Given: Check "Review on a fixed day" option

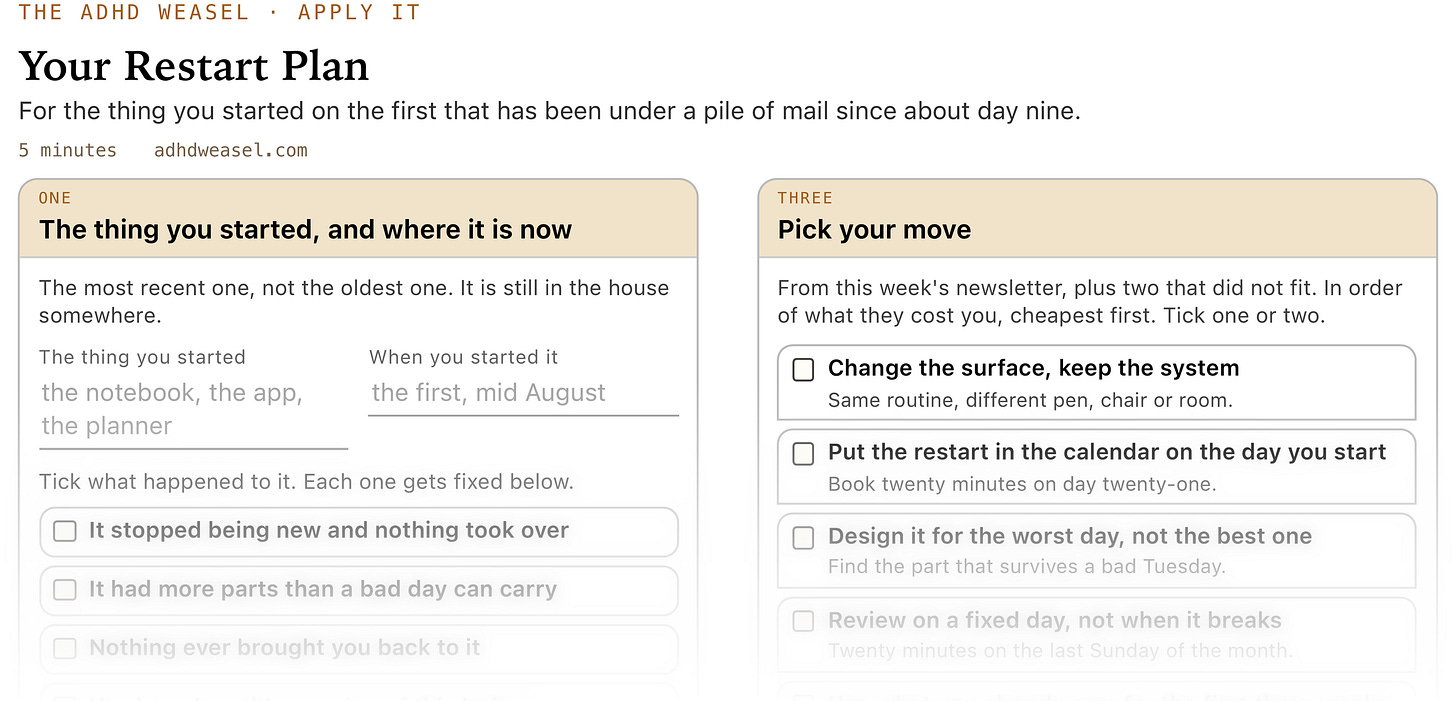Looking at the screenshot, I should 803,622.
